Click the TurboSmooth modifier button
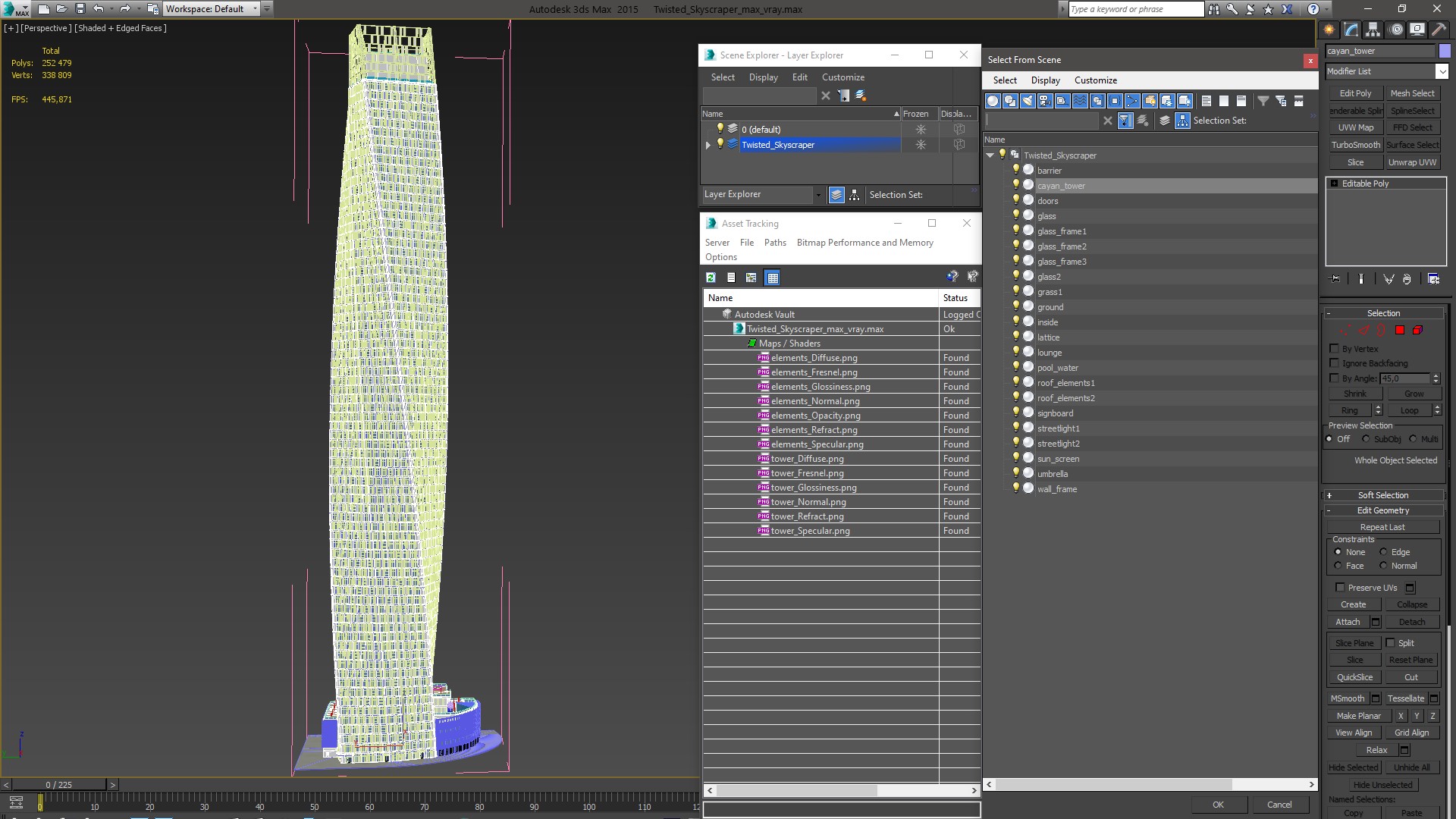Image resolution: width=1456 pixels, height=819 pixels. pyautogui.click(x=1355, y=145)
